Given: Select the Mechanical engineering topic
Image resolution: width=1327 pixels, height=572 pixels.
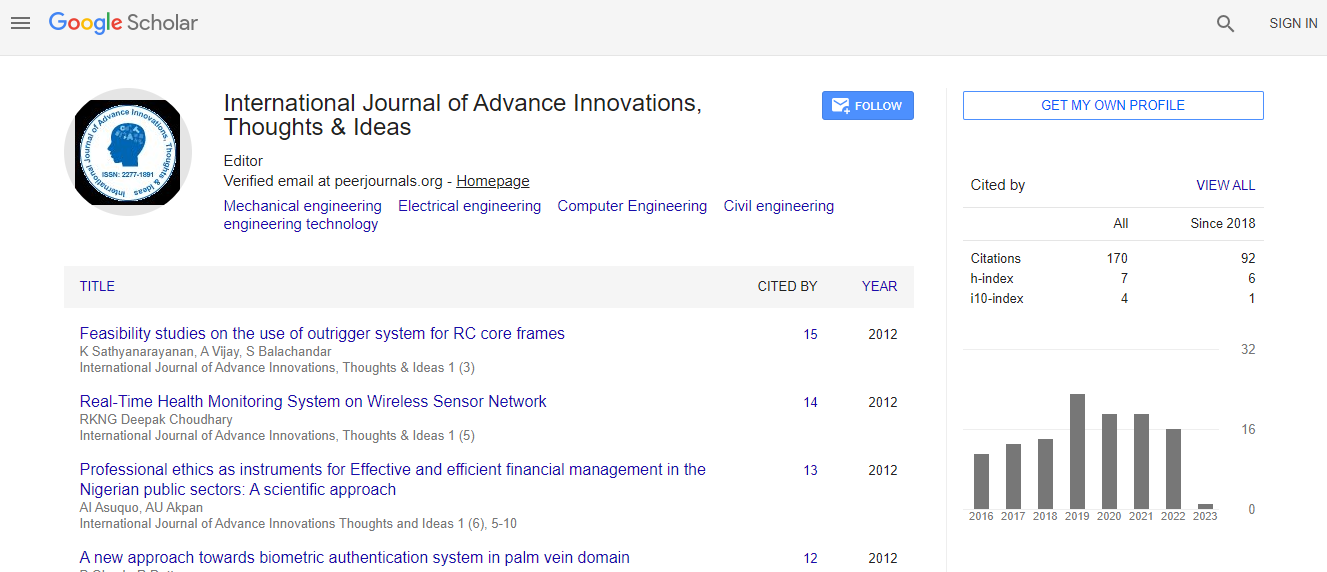Looking at the screenshot, I should pos(302,206).
